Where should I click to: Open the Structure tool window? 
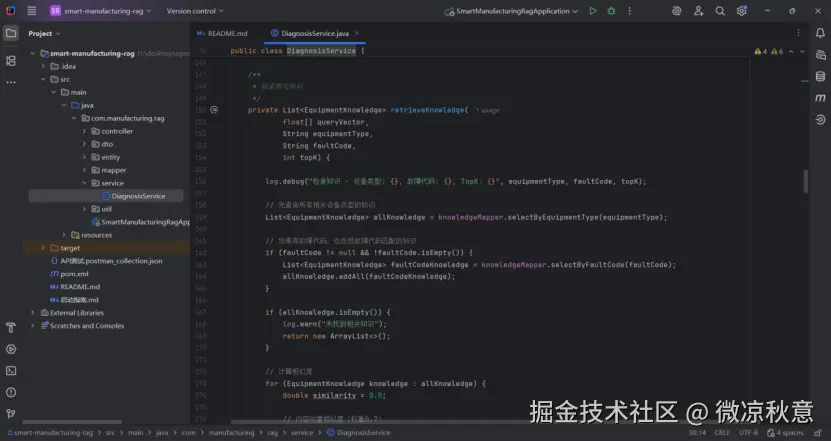tap(11, 61)
